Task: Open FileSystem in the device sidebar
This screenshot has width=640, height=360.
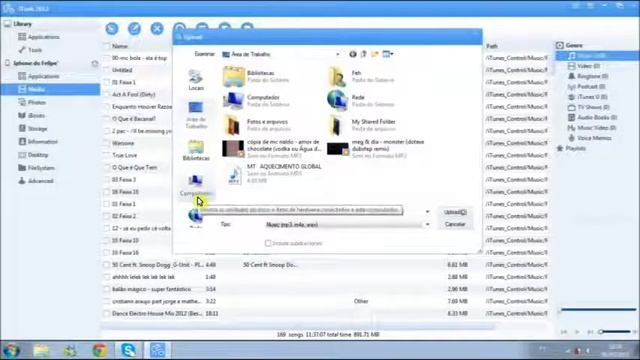Action: pyautogui.click(x=36, y=168)
